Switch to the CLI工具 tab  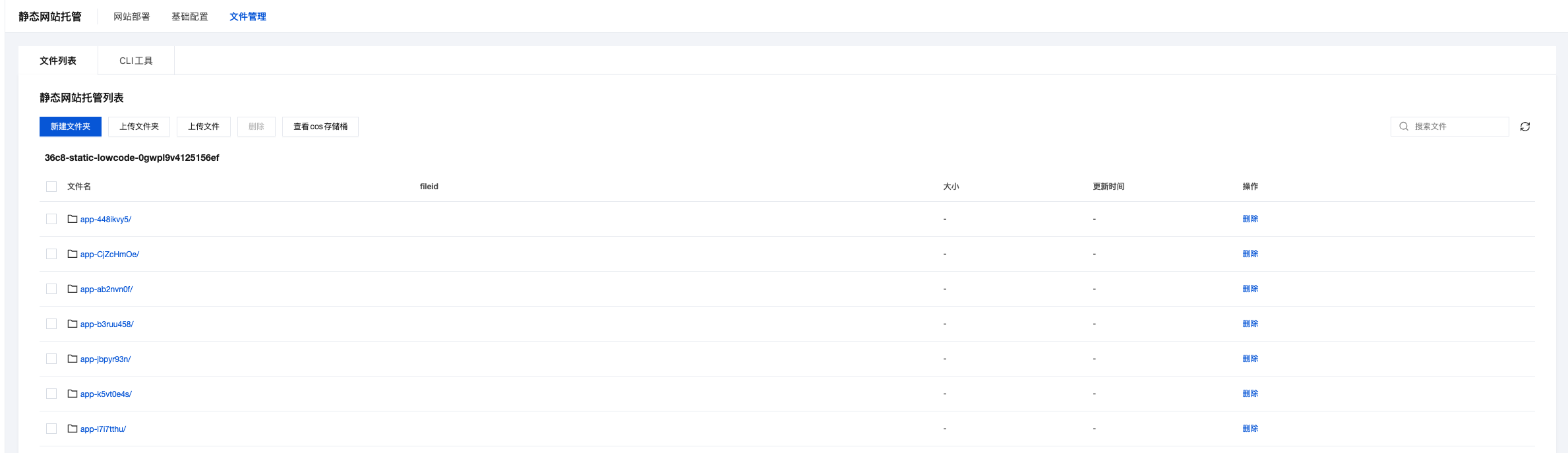[x=136, y=61]
